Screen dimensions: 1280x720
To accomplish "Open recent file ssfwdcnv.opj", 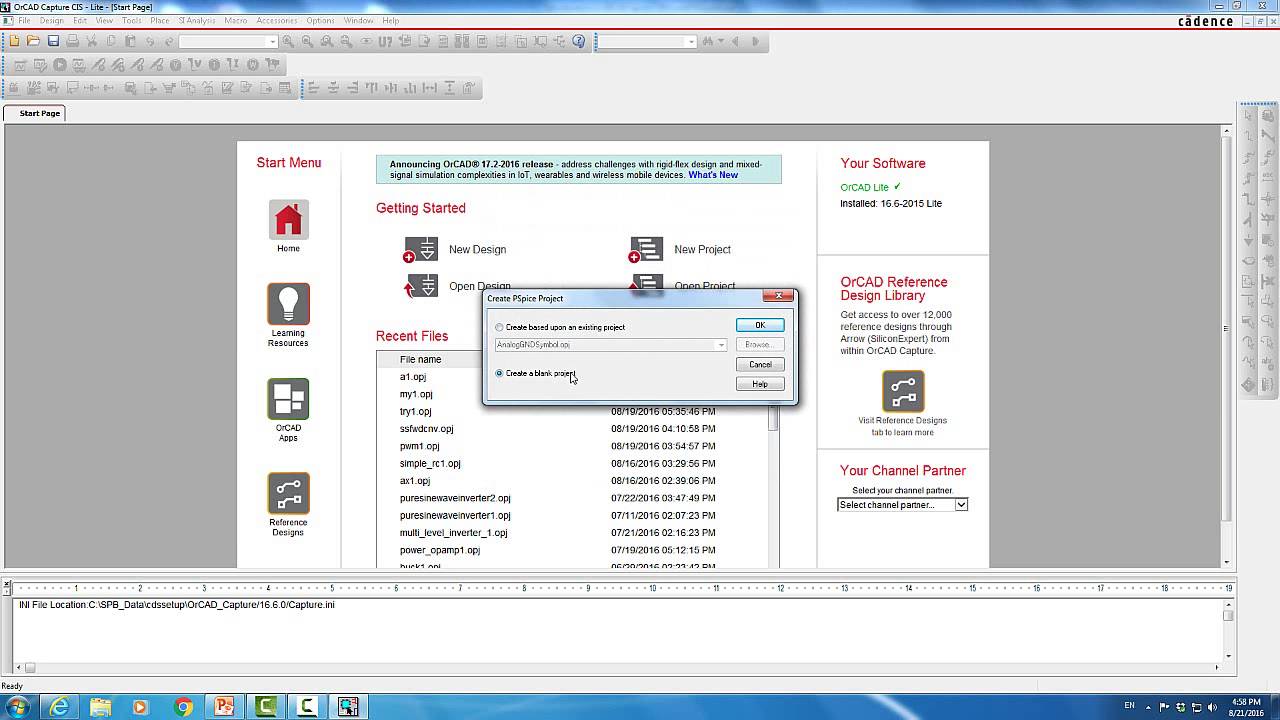I will (426, 429).
